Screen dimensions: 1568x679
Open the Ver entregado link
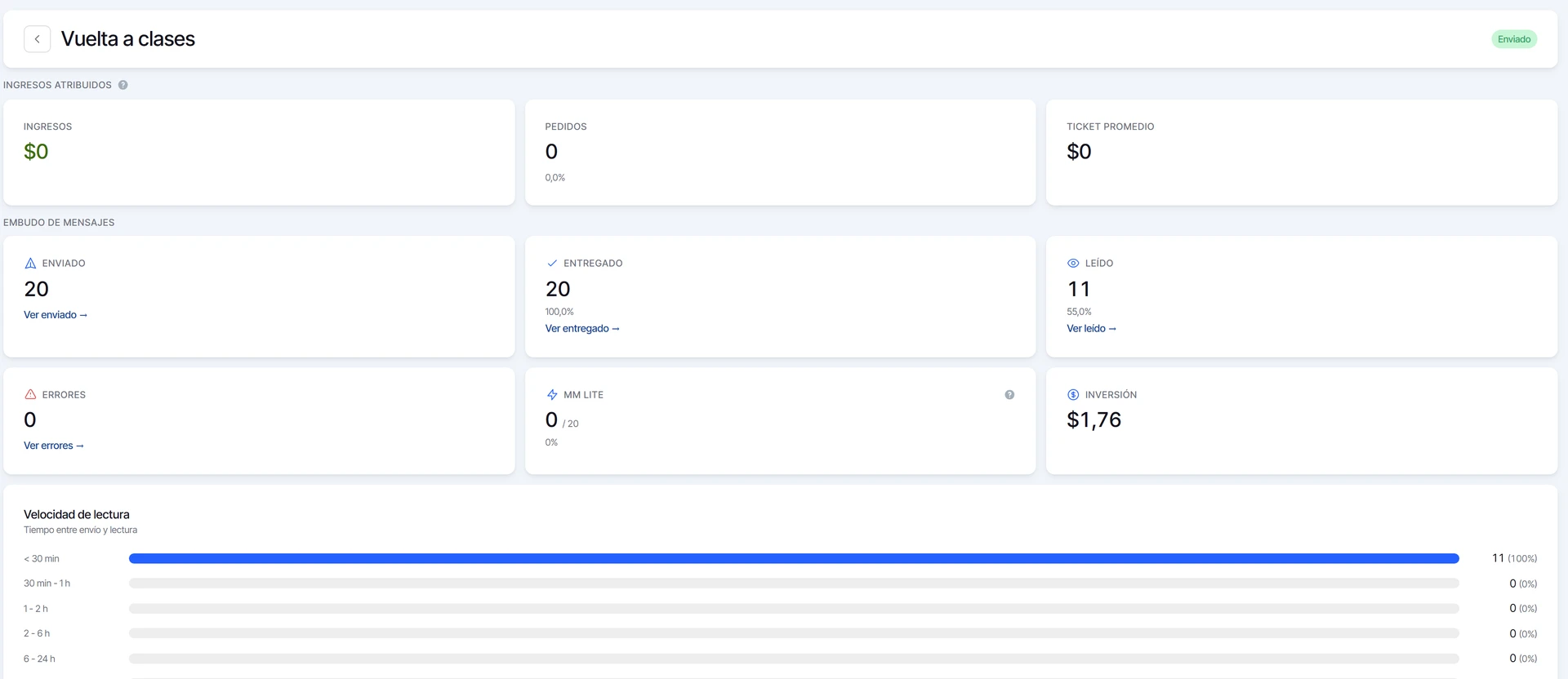(x=582, y=329)
